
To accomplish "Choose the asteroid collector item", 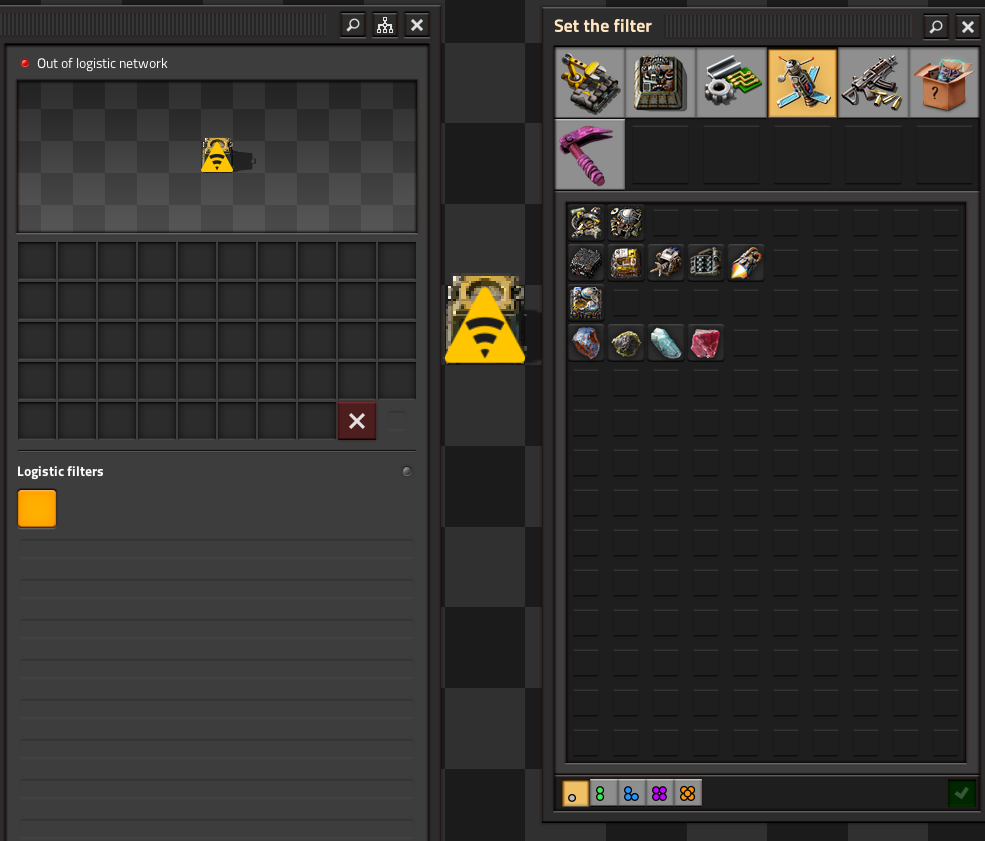I will click(666, 263).
